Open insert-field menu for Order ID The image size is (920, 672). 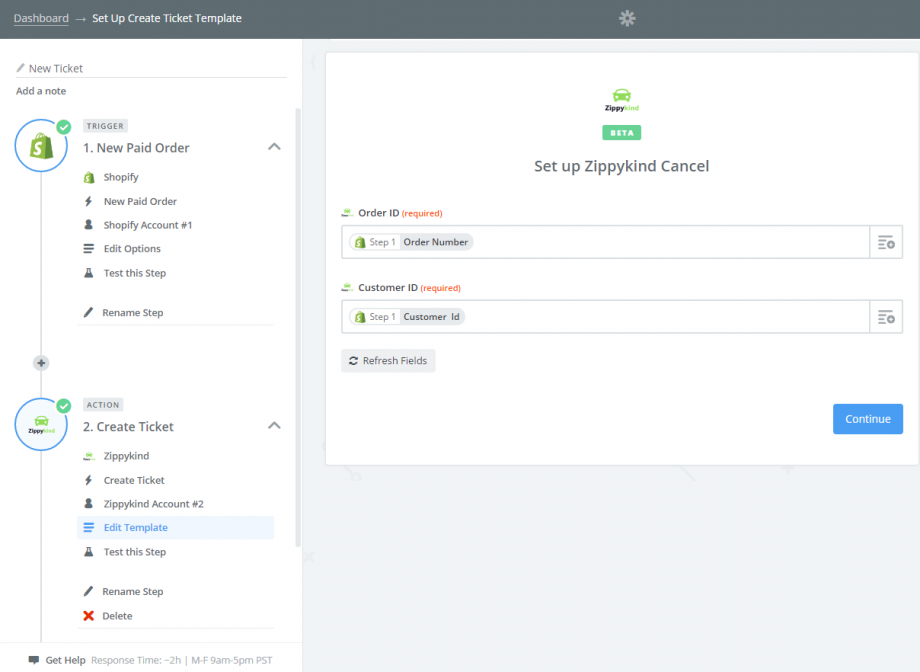click(x=886, y=242)
